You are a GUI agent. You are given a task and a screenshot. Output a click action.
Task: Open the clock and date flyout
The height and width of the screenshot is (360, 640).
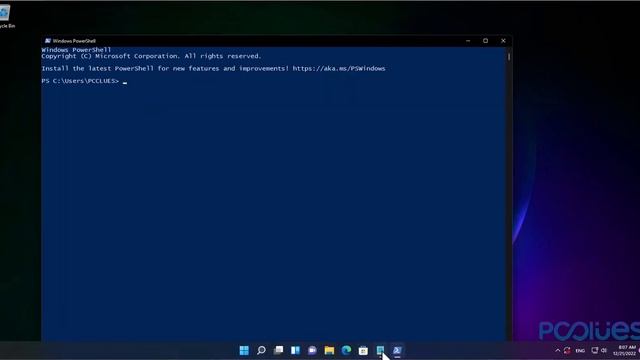point(624,350)
